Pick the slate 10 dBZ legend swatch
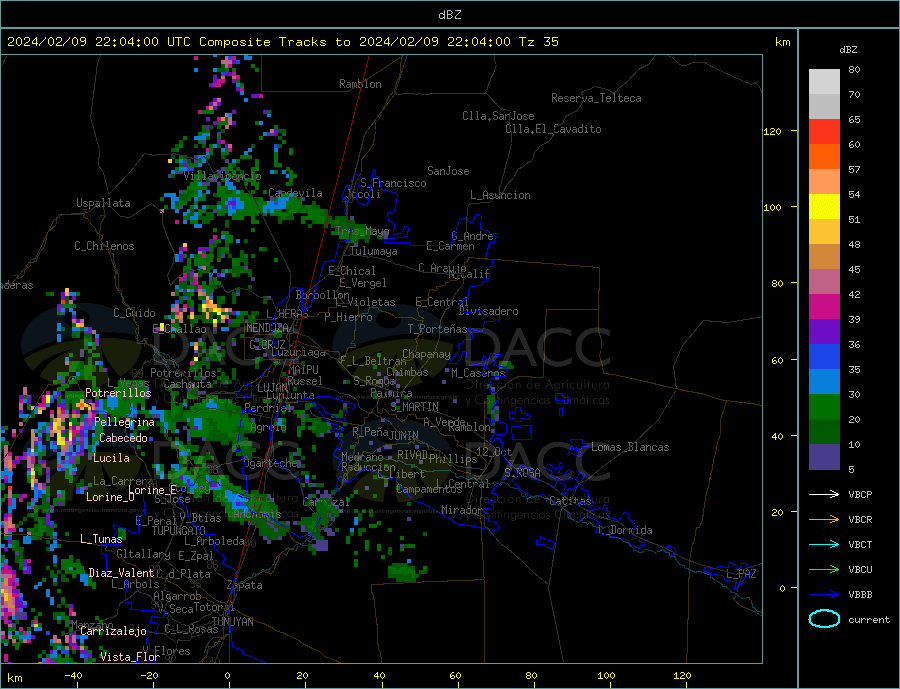Screen dimensions: 900x689 click(824, 457)
